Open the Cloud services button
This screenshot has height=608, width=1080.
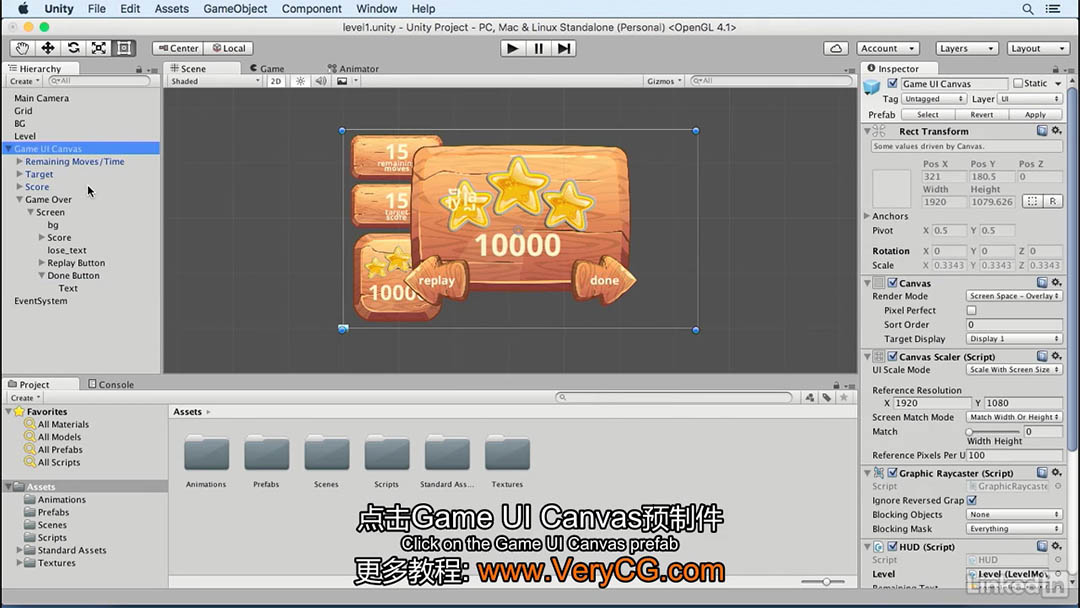[835, 48]
